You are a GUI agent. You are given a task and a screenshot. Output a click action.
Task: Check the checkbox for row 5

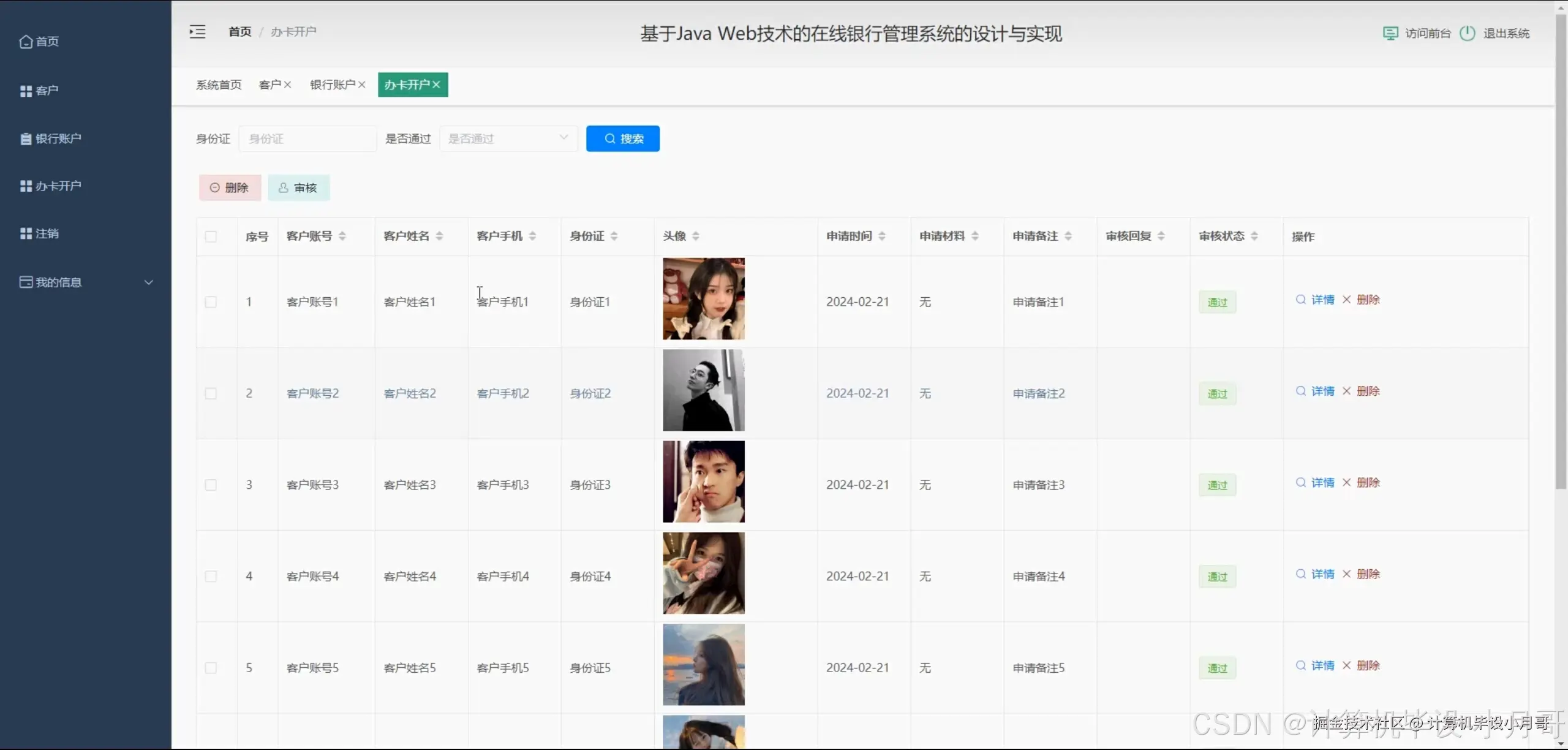211,667
